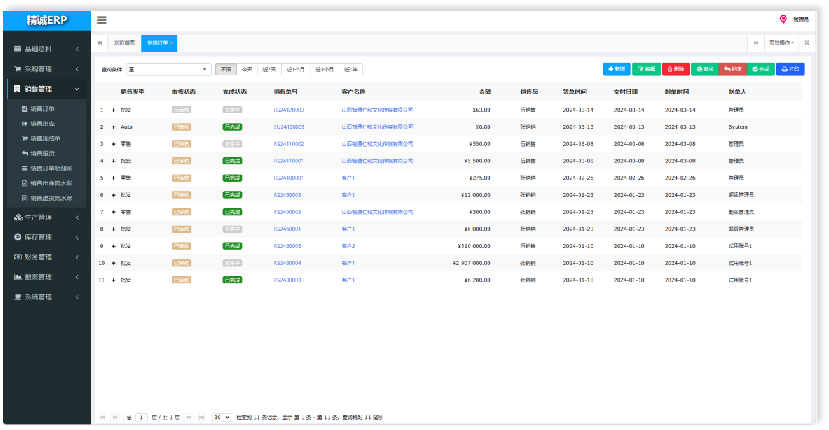Click the 精诚ERP logo
Viewport: 829px width, 430px height.
pos(47,21)
